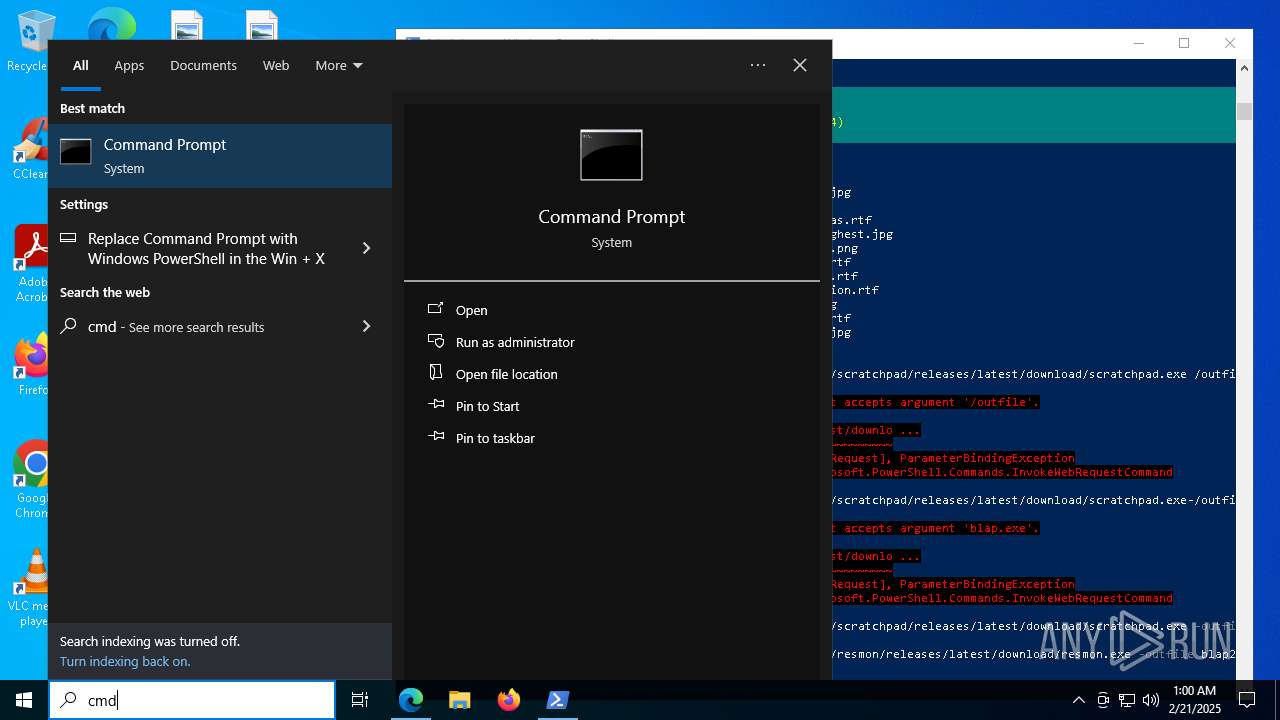This screenshot has width=1280, height=720.
Task: Expand arrow for Replace Command Prompt setting
Action: [x=366, y=248]
